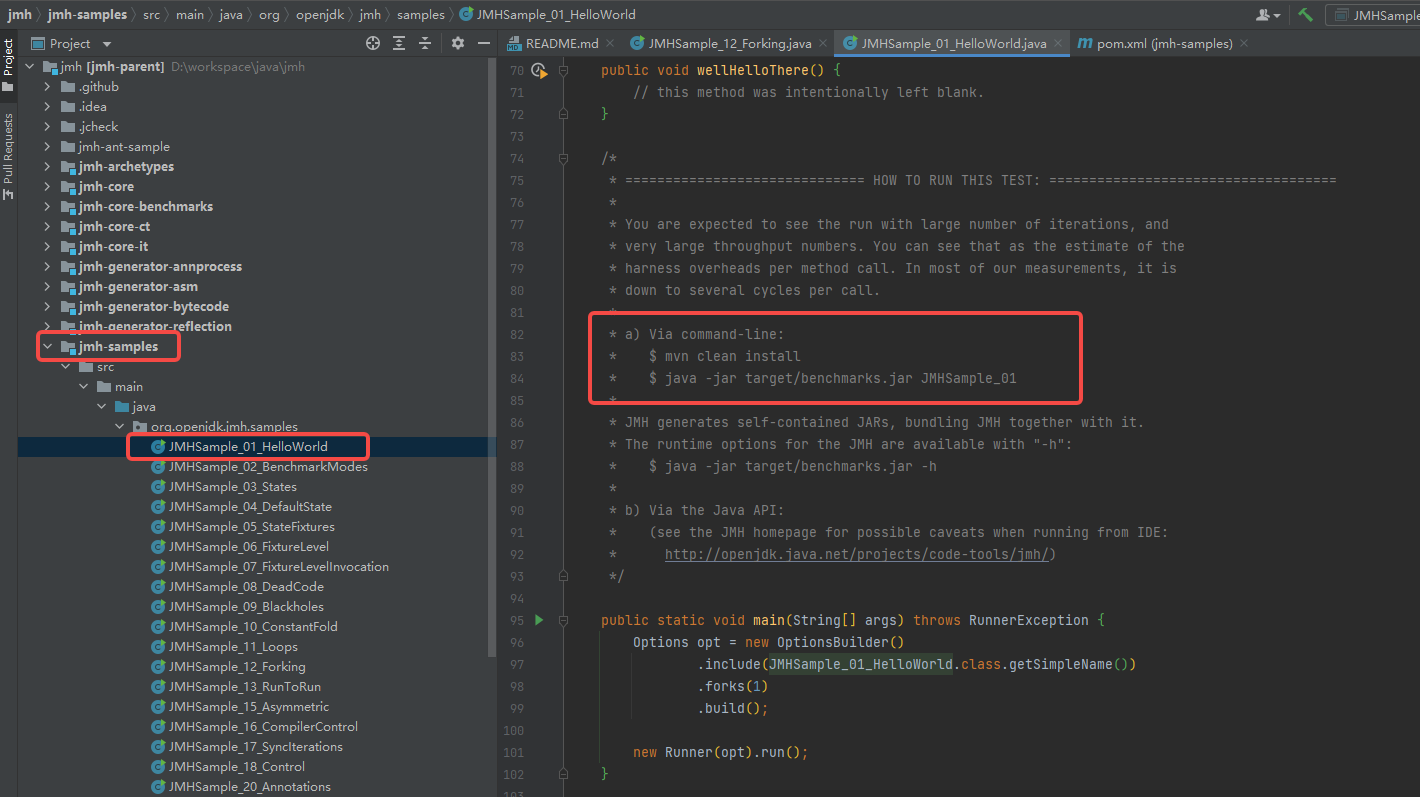Collapse the jmh [jmh-parent] root node
The image size is (1420, 797).
point(29,67)
